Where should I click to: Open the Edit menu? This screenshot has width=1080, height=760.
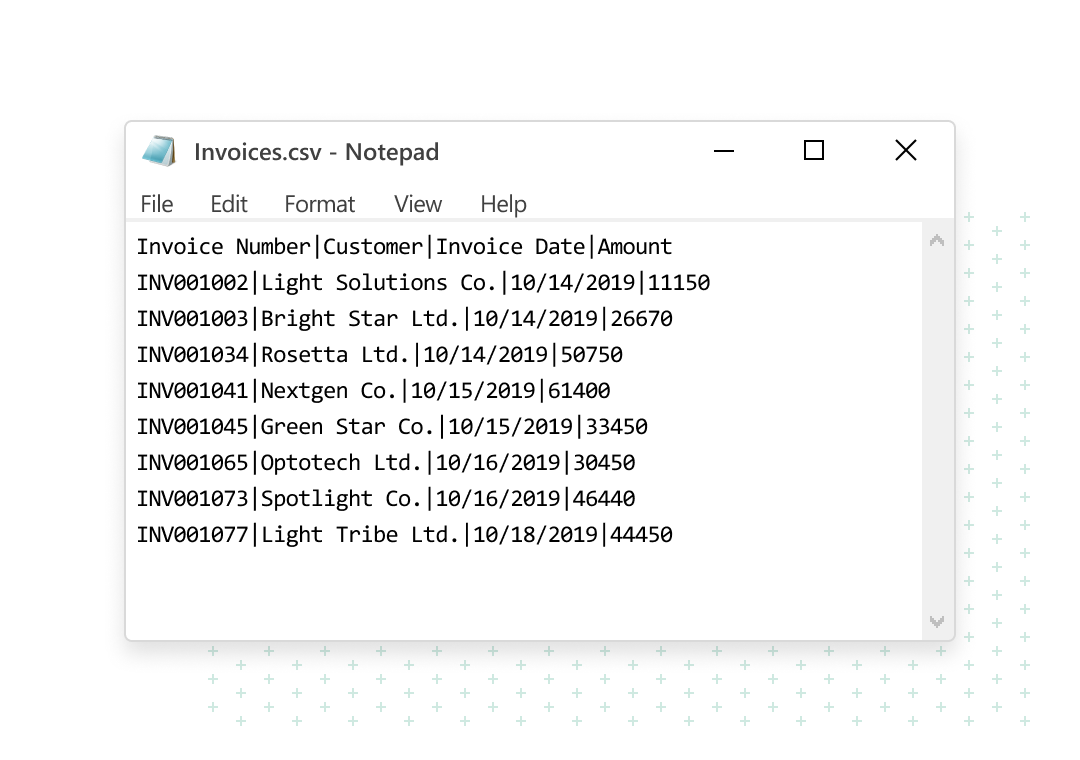pyautogui.click(x=228, y=204)
